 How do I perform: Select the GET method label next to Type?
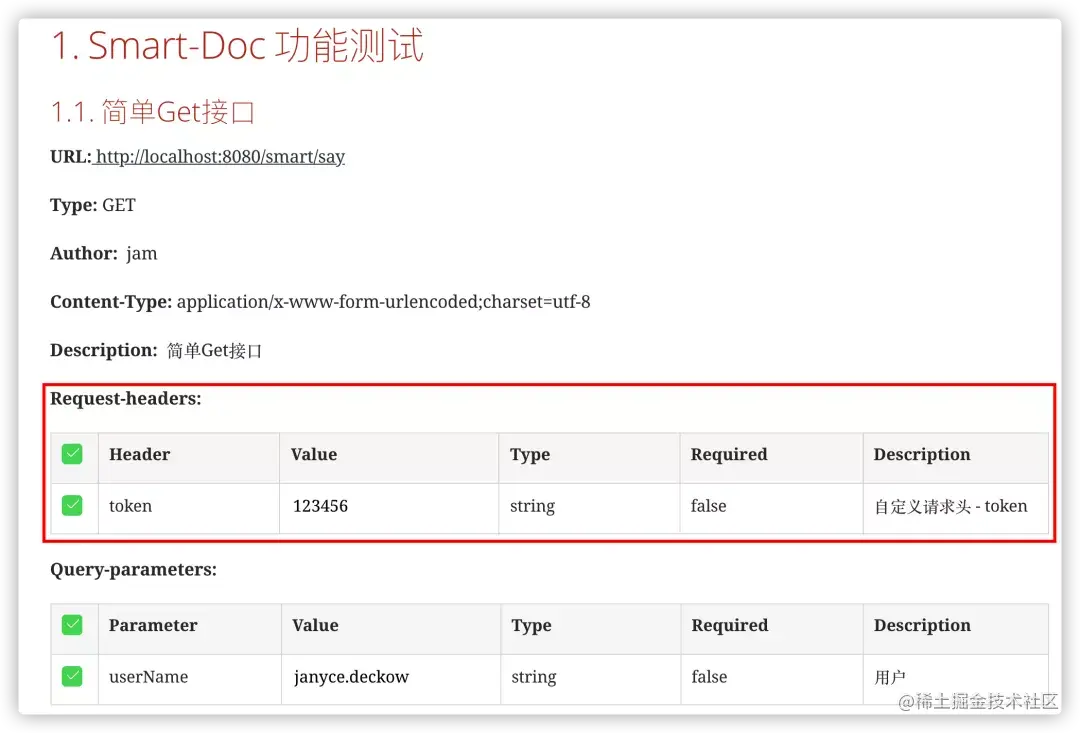coord(119,204)
